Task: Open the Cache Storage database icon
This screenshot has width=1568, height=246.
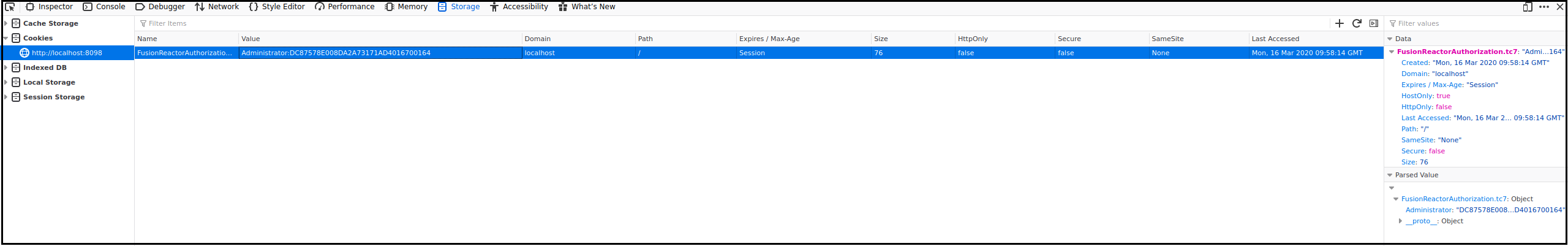Action: tap(16, 23)
